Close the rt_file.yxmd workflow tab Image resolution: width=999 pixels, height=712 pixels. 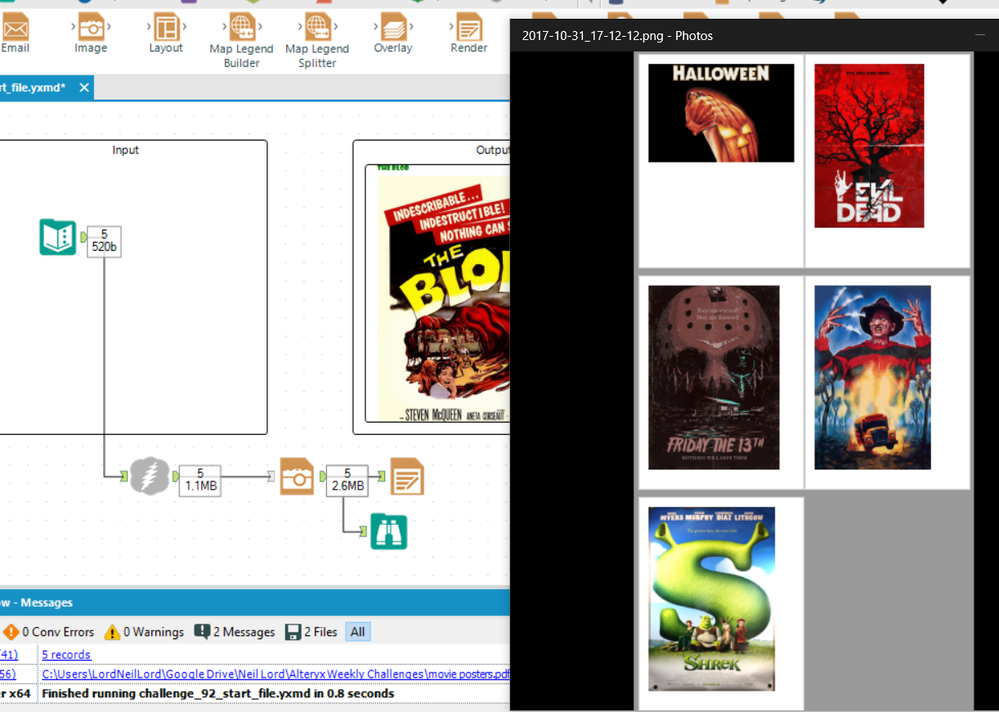(x=84, y=87)
